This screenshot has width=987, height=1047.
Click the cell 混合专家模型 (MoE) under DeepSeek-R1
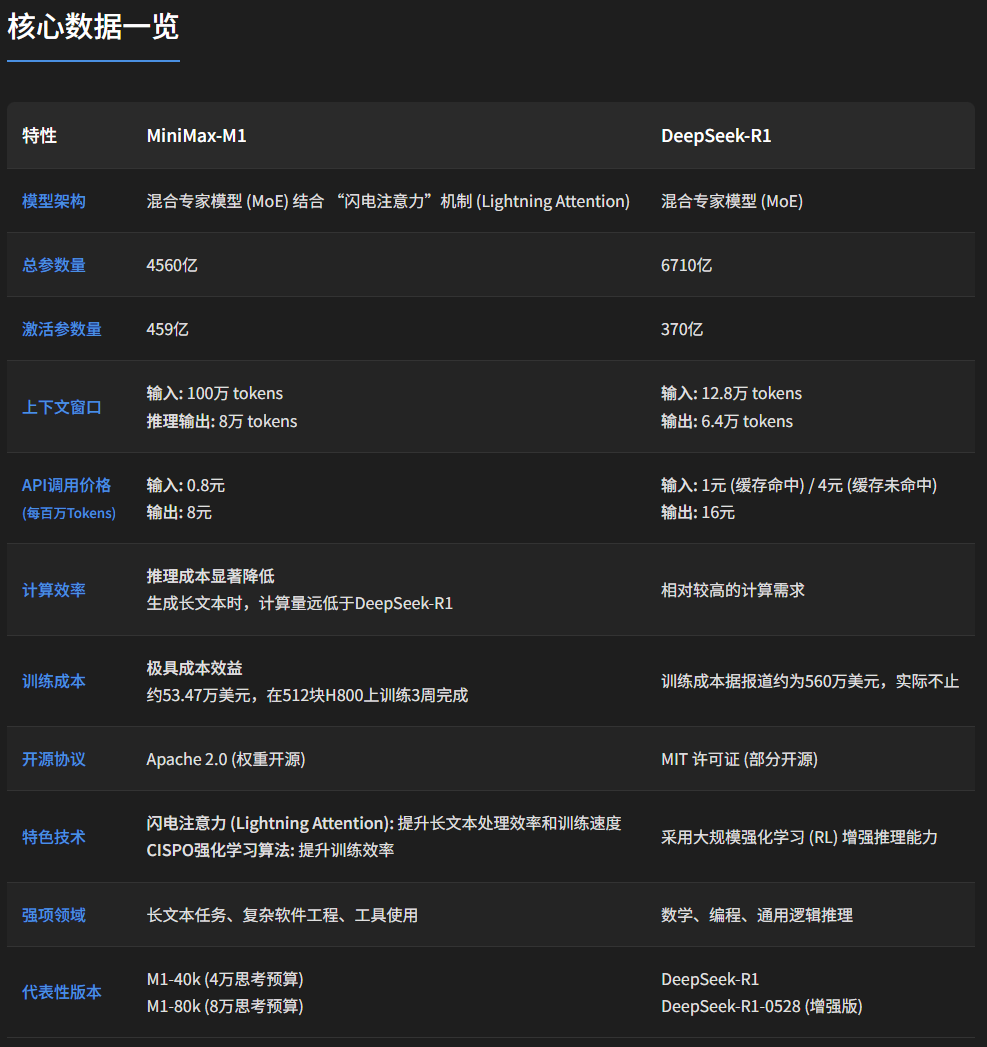(732, 201)
